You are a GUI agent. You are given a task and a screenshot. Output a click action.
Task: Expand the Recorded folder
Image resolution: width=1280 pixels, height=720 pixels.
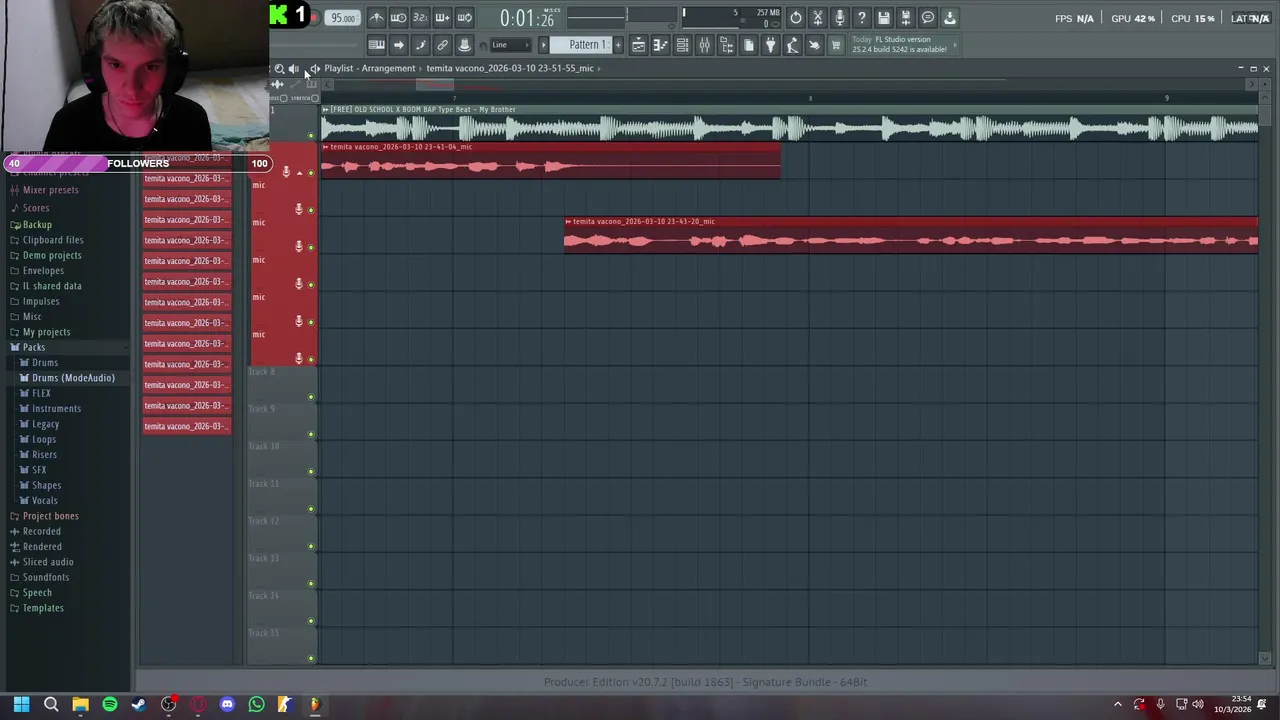coord(41,531)
